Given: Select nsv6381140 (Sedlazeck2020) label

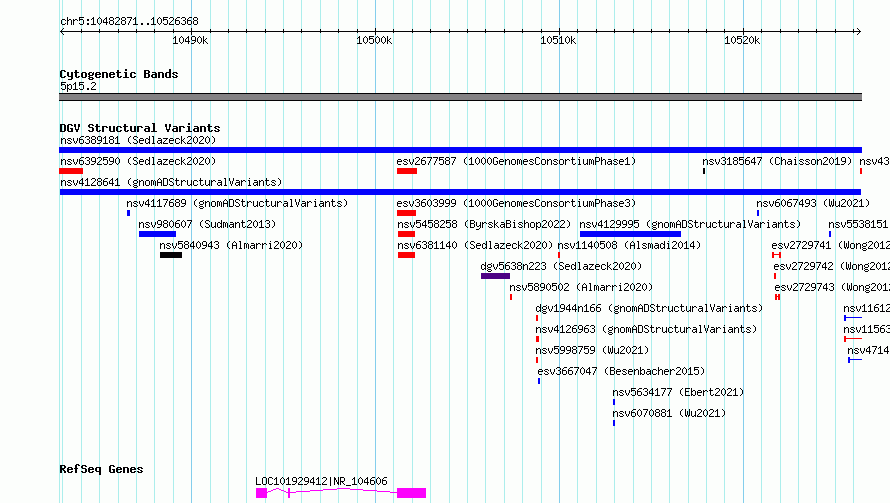Looking at the screenshot, I should (x=475, y=245).
